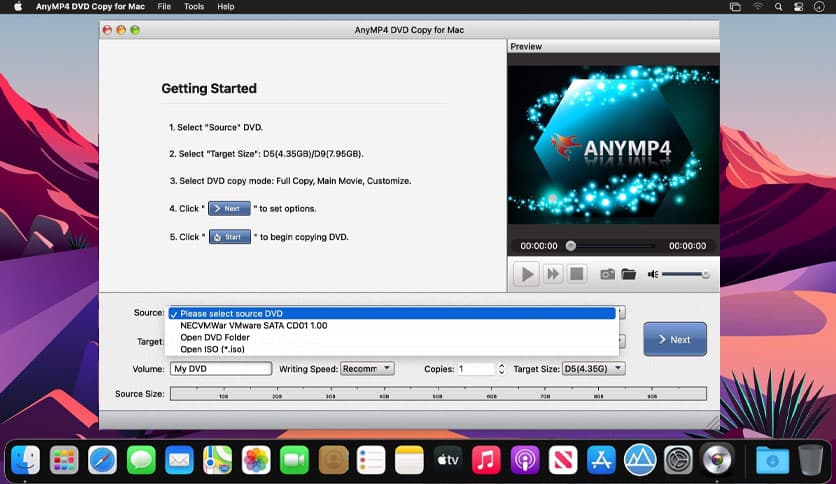Click the Copies stepper arrows
The width and height of the screenshot is (836, 484).
coord(501,368)
